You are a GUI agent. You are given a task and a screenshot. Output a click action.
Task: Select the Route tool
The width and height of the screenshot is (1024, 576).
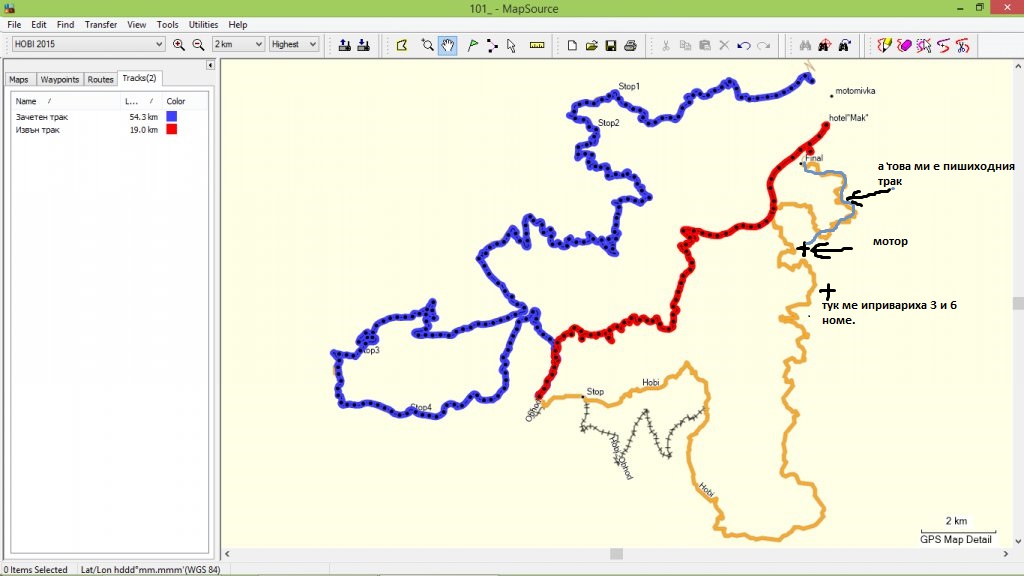click(x=492, y=45)
